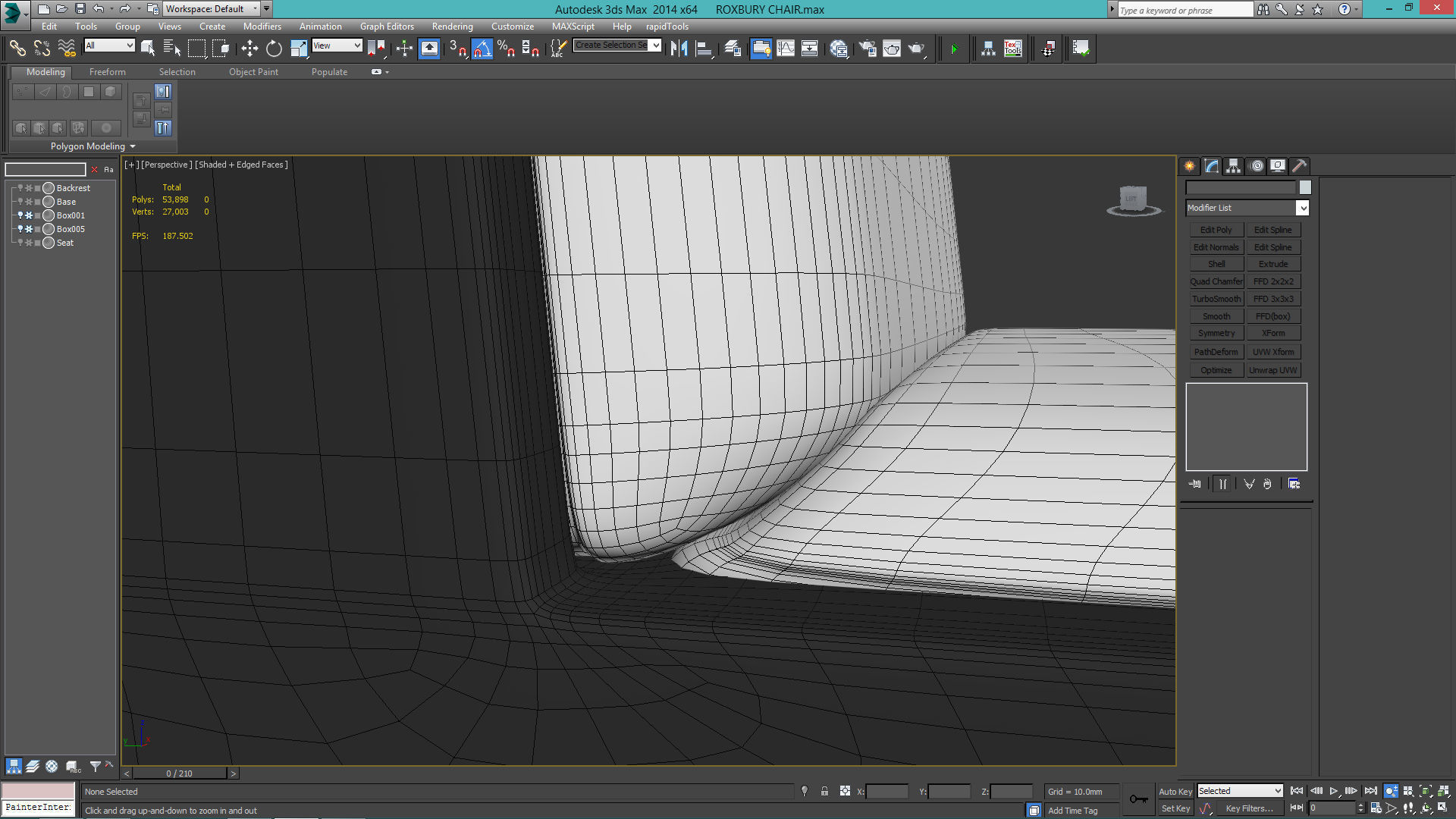The width and height of the screenshot is (1456, 819).
Task: Click the time slider 0 / 210 handle
Action: (x=180, y=773)
